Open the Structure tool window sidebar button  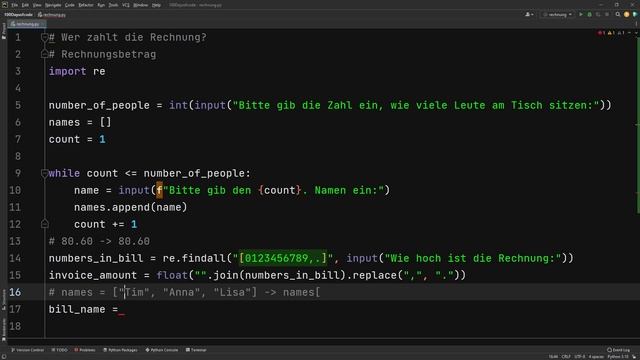coord(4,299)
